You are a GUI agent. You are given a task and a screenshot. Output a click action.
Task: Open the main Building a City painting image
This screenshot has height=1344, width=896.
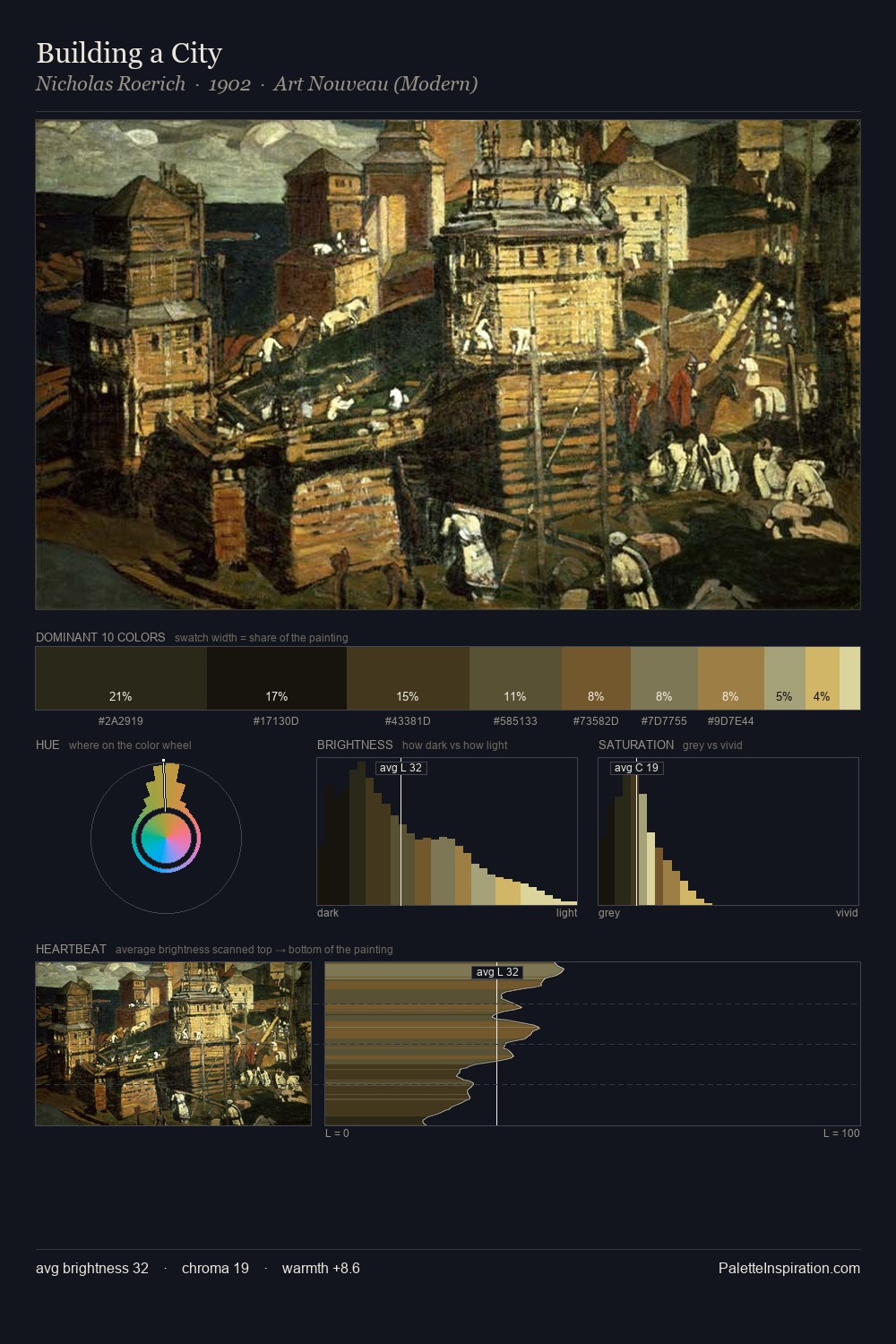tap(448, 365)
